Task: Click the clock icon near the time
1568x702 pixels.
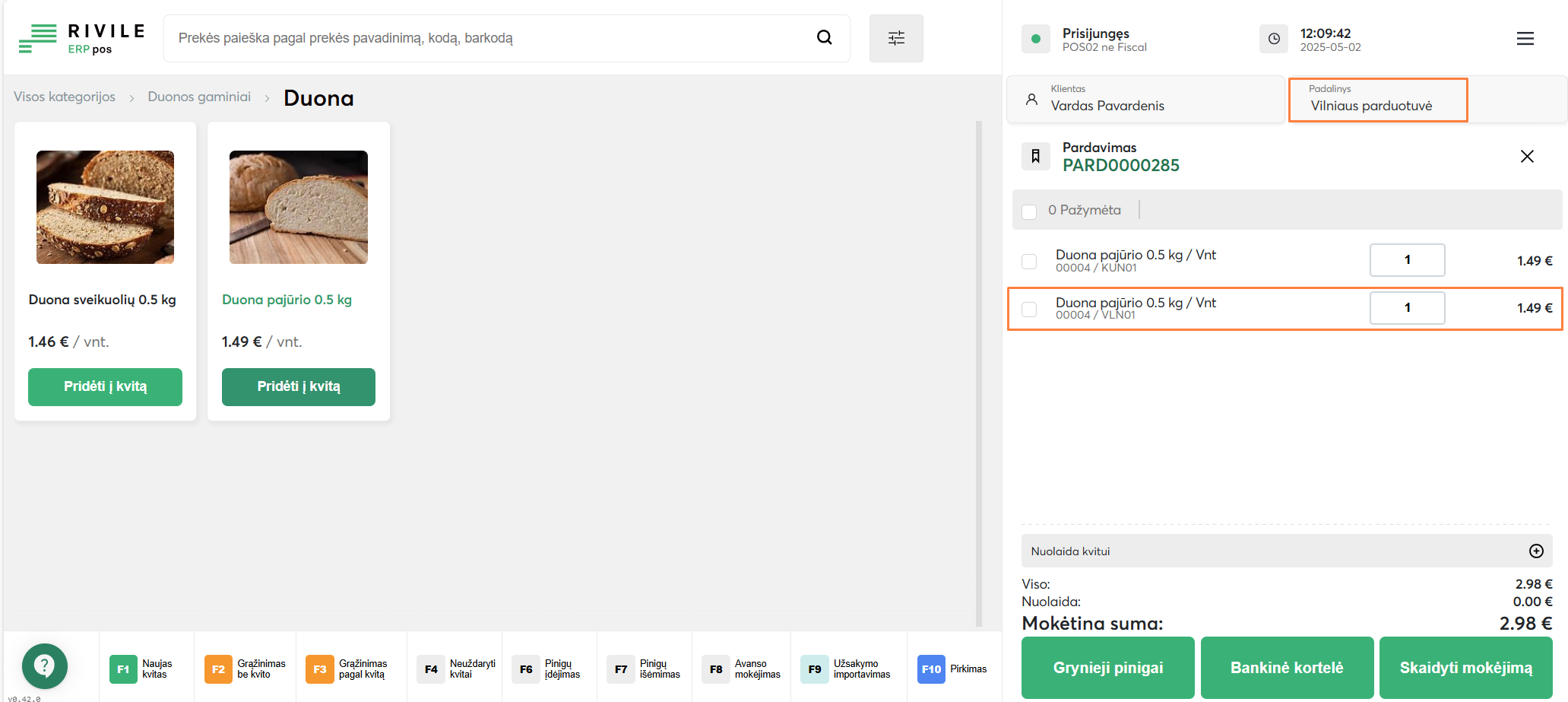Action: click(1274, 39)
